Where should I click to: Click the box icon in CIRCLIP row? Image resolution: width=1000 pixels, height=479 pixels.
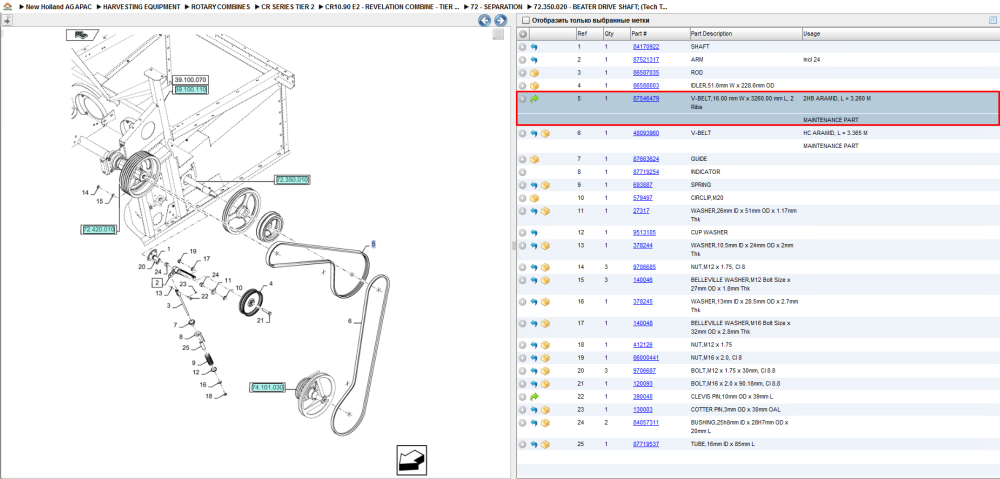click(x=534, y=198)
